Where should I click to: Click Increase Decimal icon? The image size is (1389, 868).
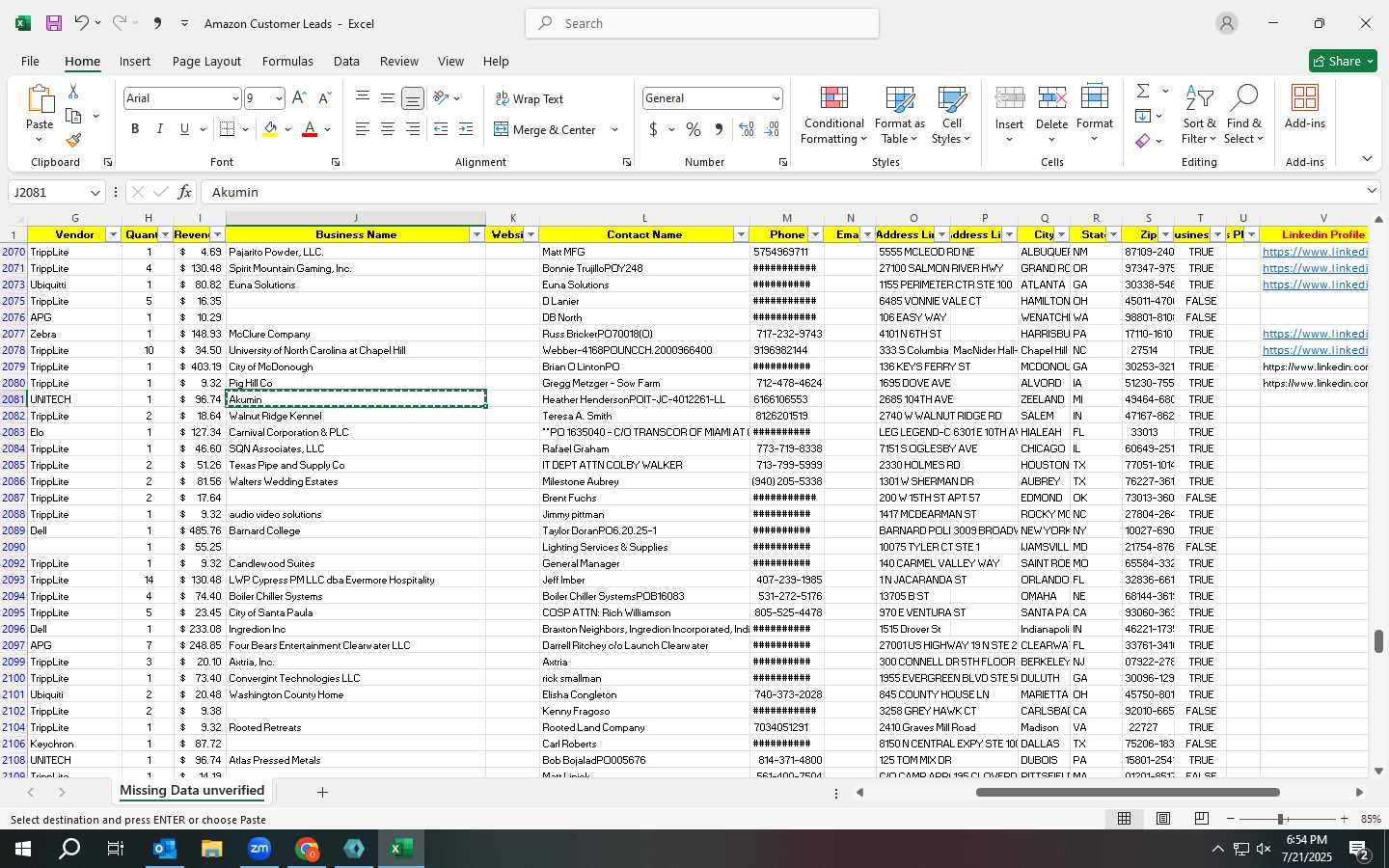click(746, 129)
